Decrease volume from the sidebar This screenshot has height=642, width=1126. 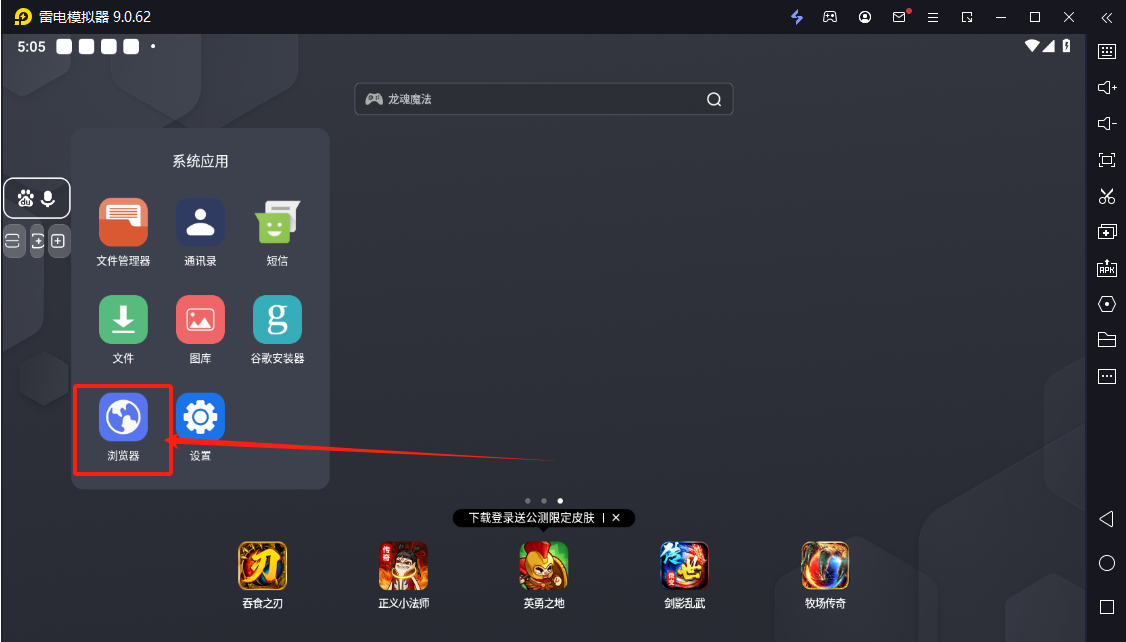coord(1107,124)
